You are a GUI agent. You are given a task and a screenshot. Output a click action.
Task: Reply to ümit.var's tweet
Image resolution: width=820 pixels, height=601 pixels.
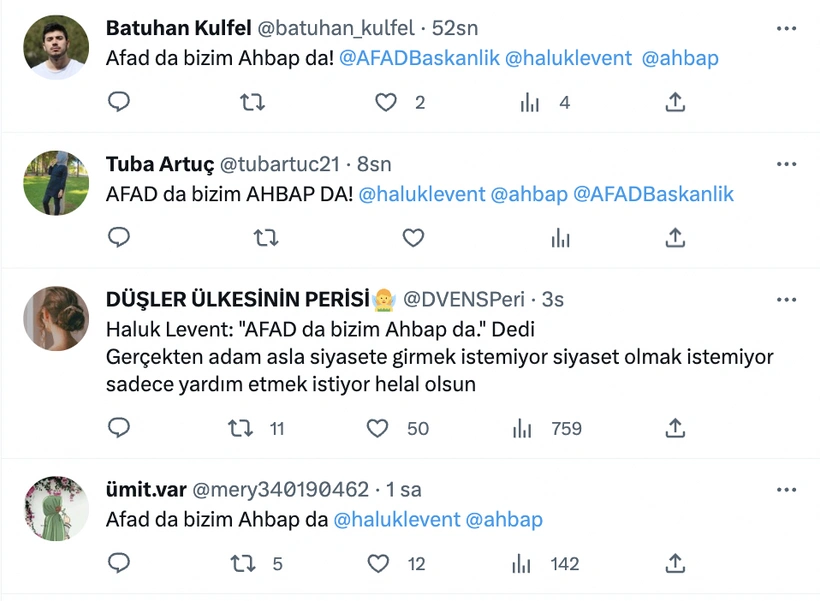coord(119,564)
